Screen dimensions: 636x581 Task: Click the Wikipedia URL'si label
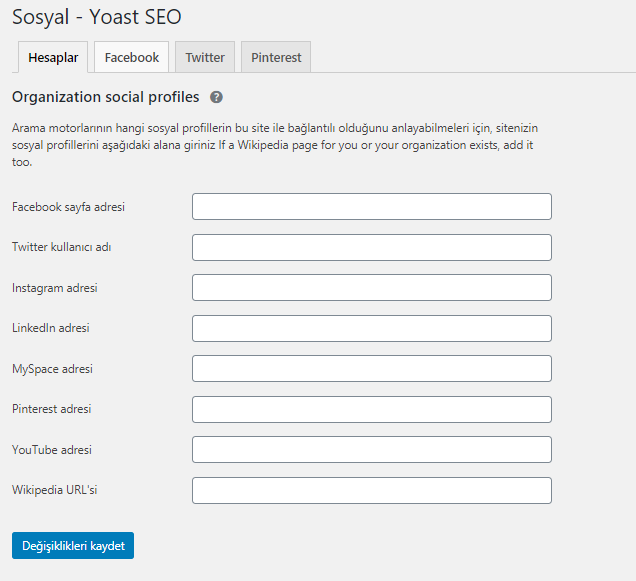pos(55,490)
